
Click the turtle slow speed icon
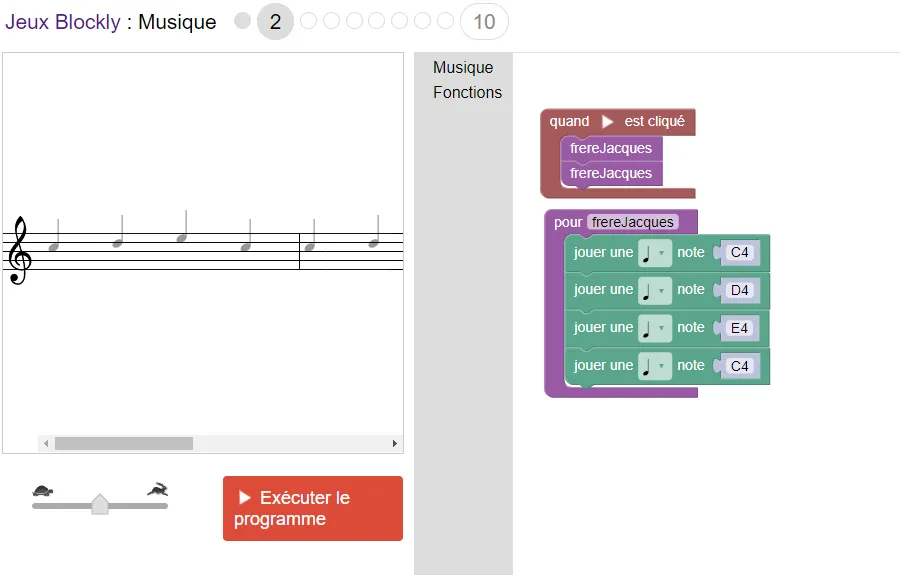(42, 490)
